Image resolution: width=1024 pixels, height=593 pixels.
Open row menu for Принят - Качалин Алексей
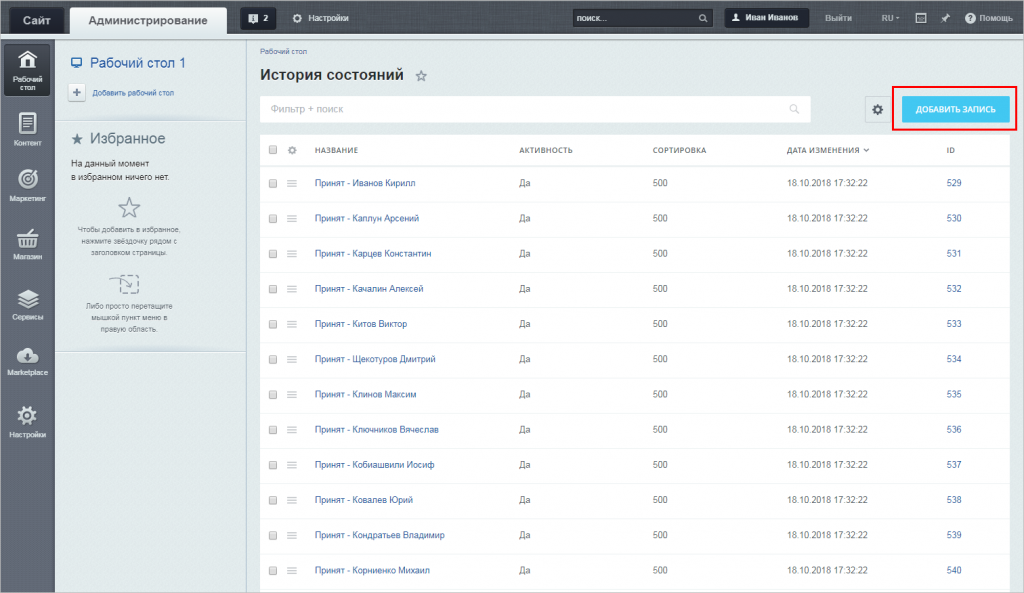pos(292,289)
